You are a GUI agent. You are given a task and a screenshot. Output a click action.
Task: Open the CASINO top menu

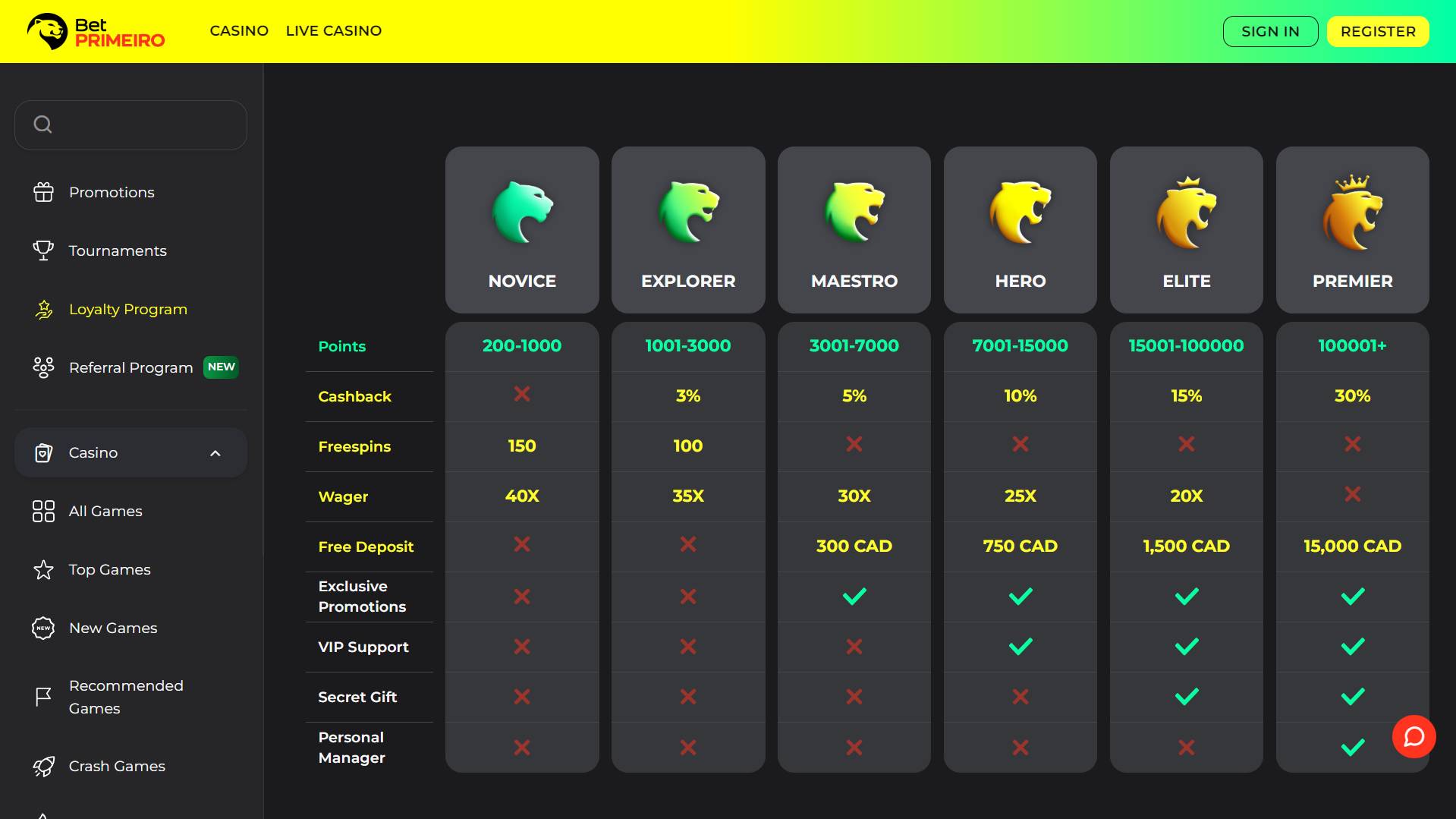(239, 31)
